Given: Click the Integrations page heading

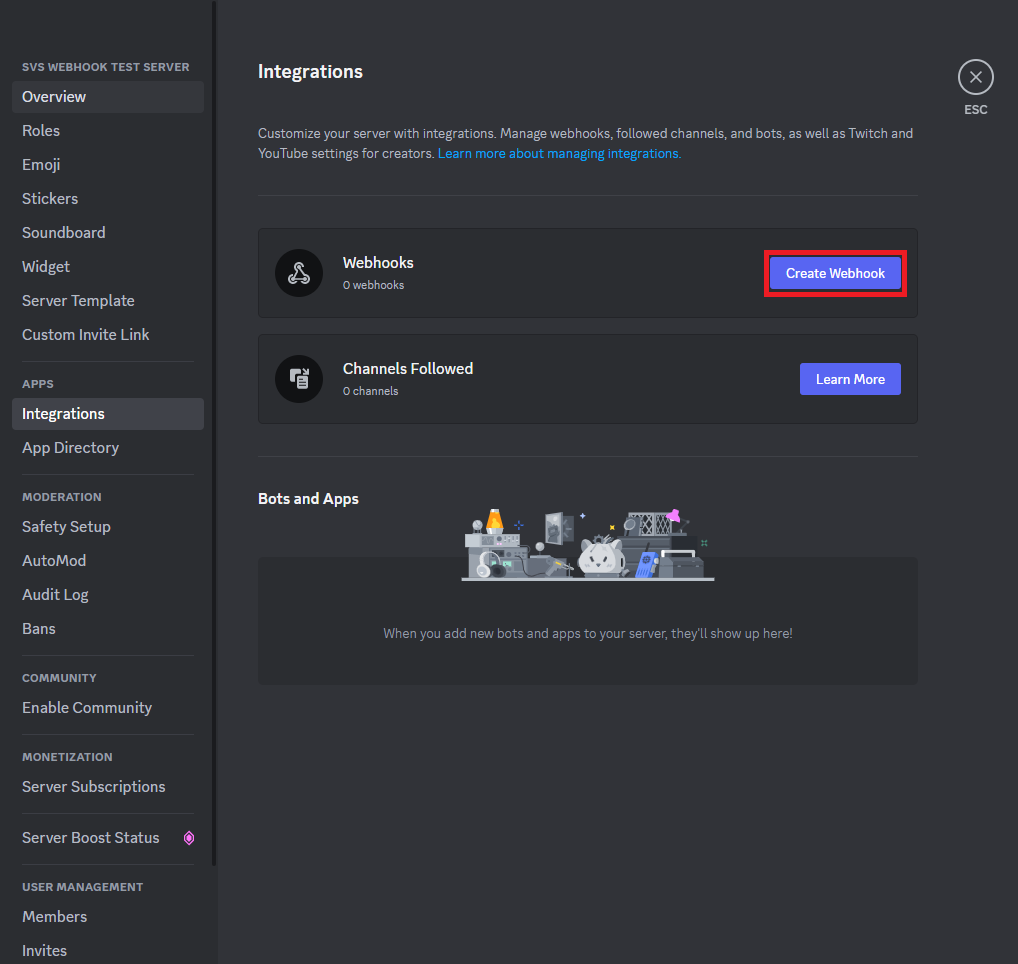Looking at the screenshot, I should click(x=310, y=71).
